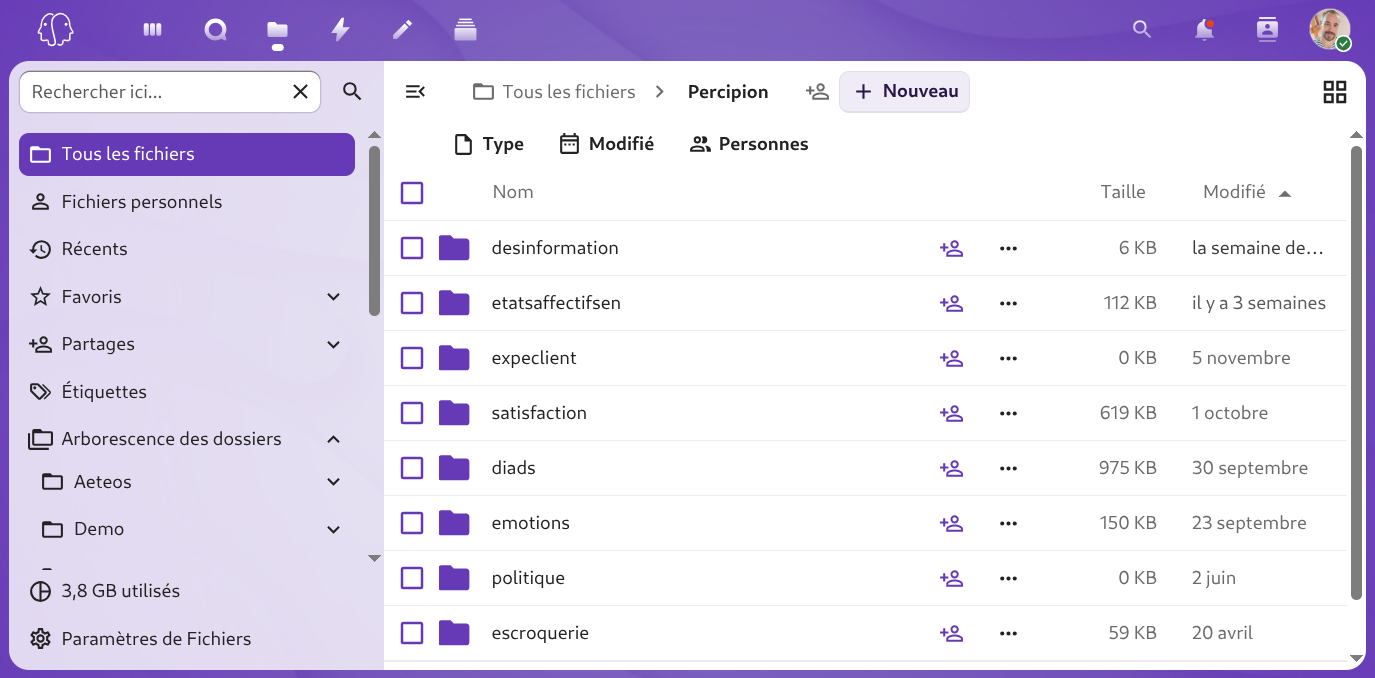Open the Contacts icon in header
Image resolution: width=1375 pixels, height=678 pixels.
pos(1267,30)
